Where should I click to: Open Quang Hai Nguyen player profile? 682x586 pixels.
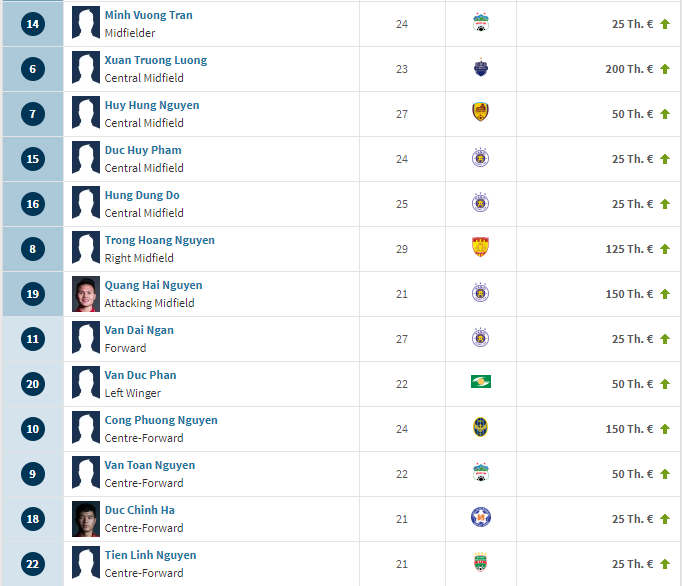[x=153, y=285]
